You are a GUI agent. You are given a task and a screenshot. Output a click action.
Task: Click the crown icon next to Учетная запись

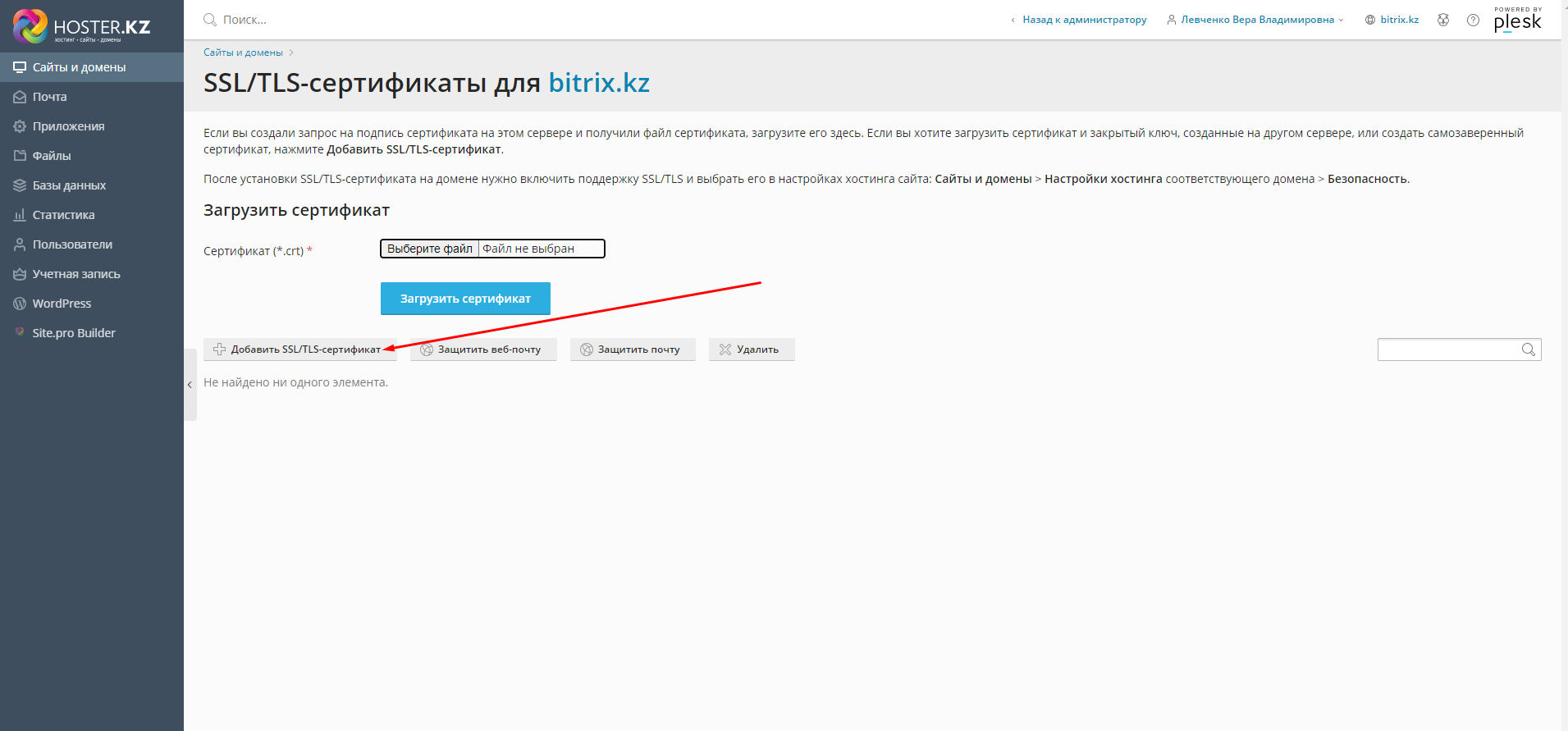coord(20,274)
